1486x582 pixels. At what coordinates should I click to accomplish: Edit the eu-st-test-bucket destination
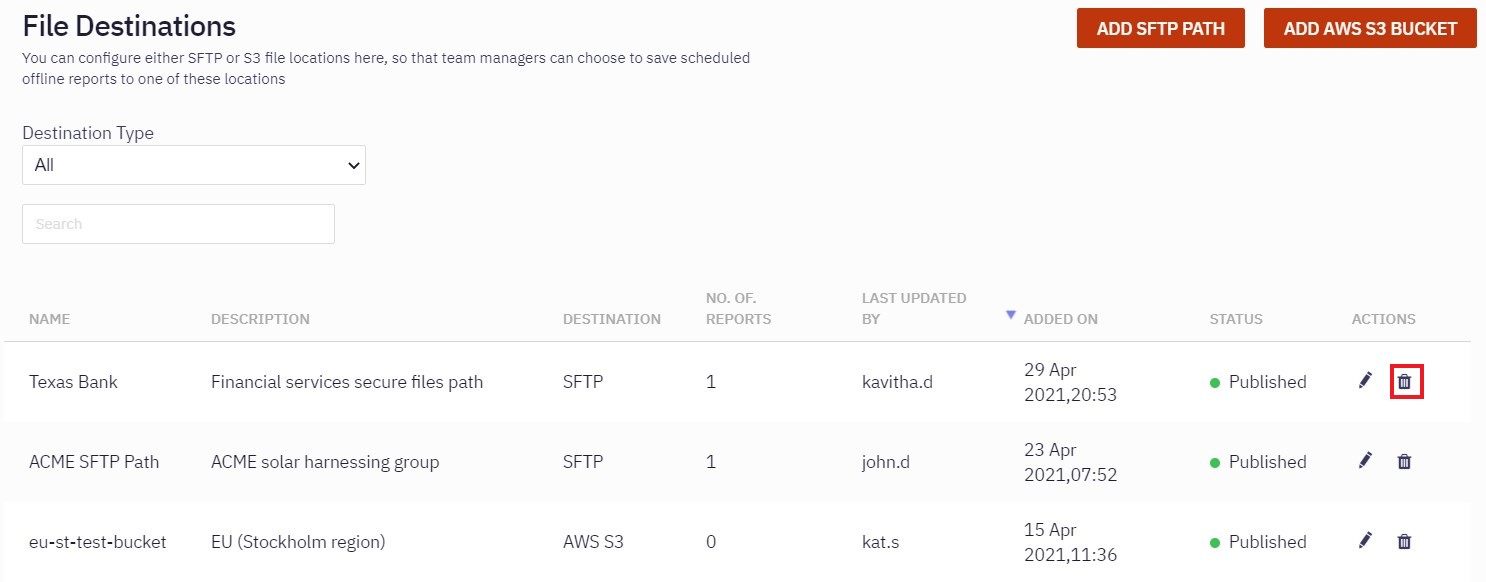(1365, 541)
